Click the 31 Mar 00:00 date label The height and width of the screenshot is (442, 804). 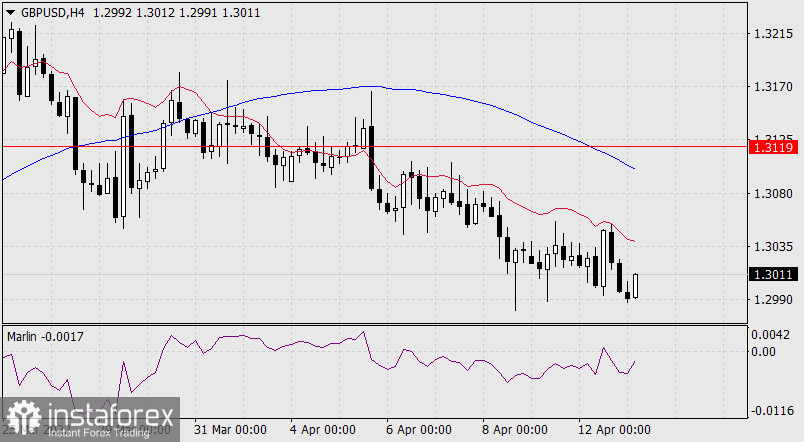point(230,430)
